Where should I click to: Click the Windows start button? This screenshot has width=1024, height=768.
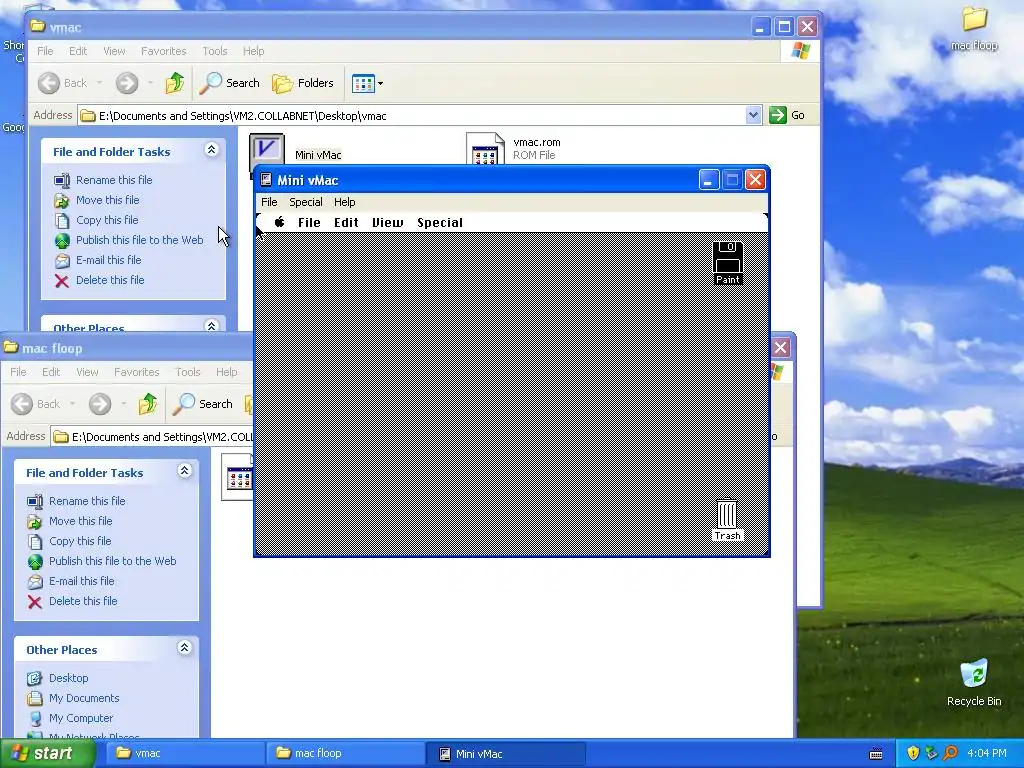coord(47,754)
